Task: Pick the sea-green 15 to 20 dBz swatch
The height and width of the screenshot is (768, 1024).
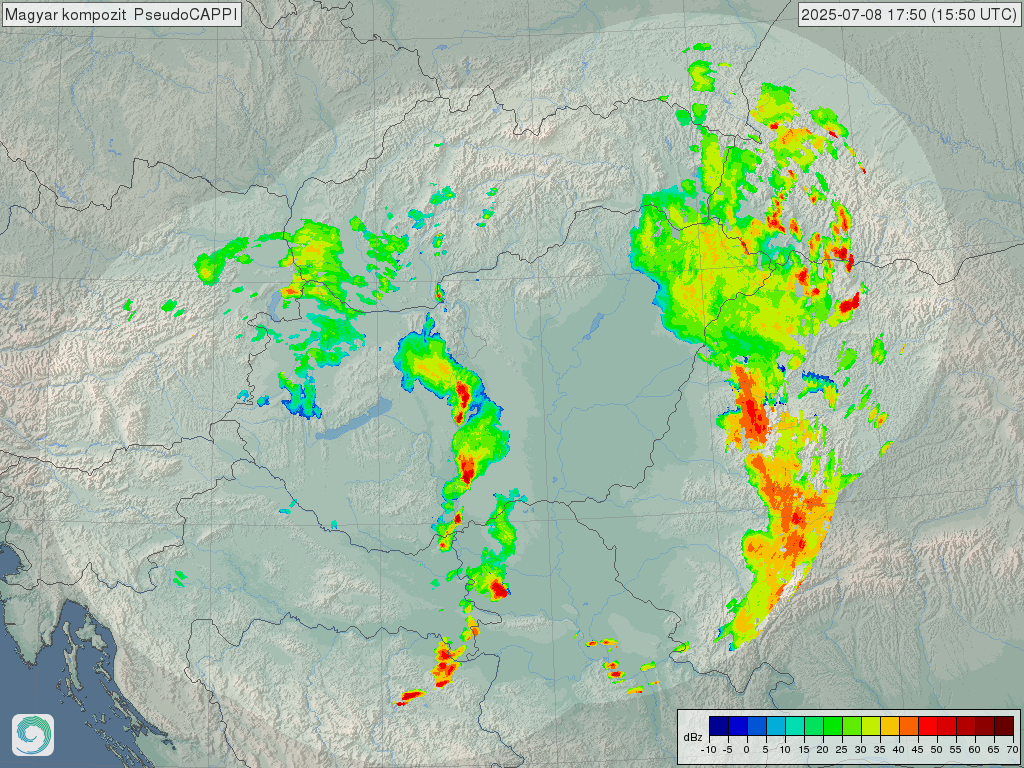Action: tap(814, 726)
